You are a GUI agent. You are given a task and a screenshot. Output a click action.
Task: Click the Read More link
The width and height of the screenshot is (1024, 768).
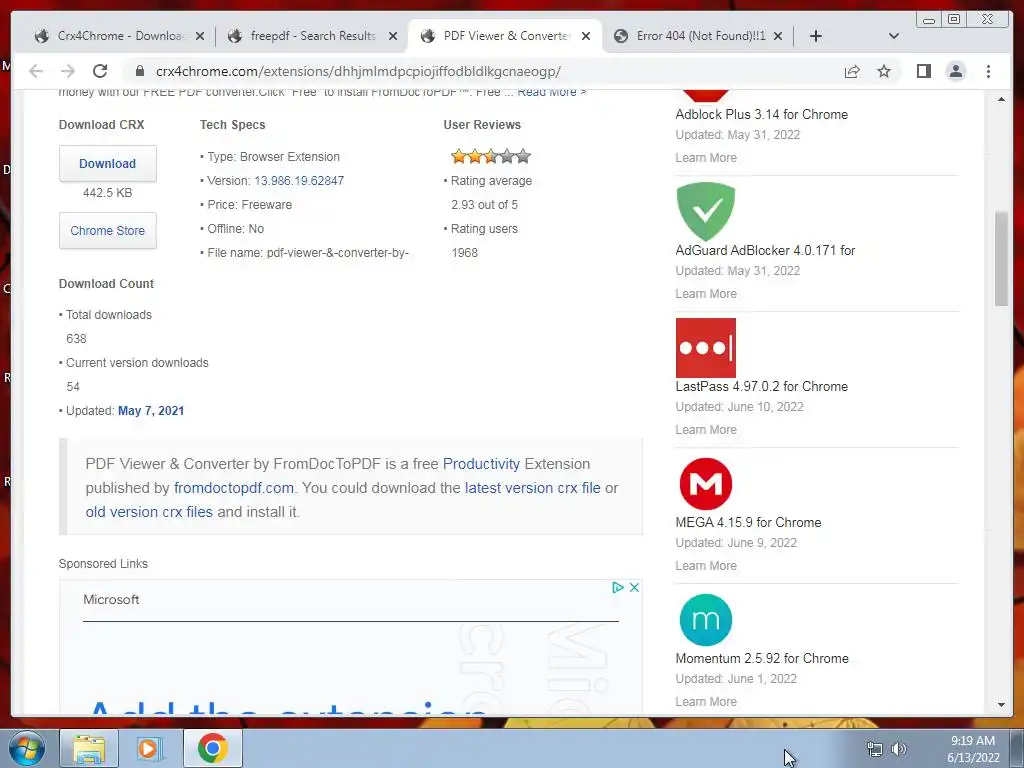tap(551, 92)
